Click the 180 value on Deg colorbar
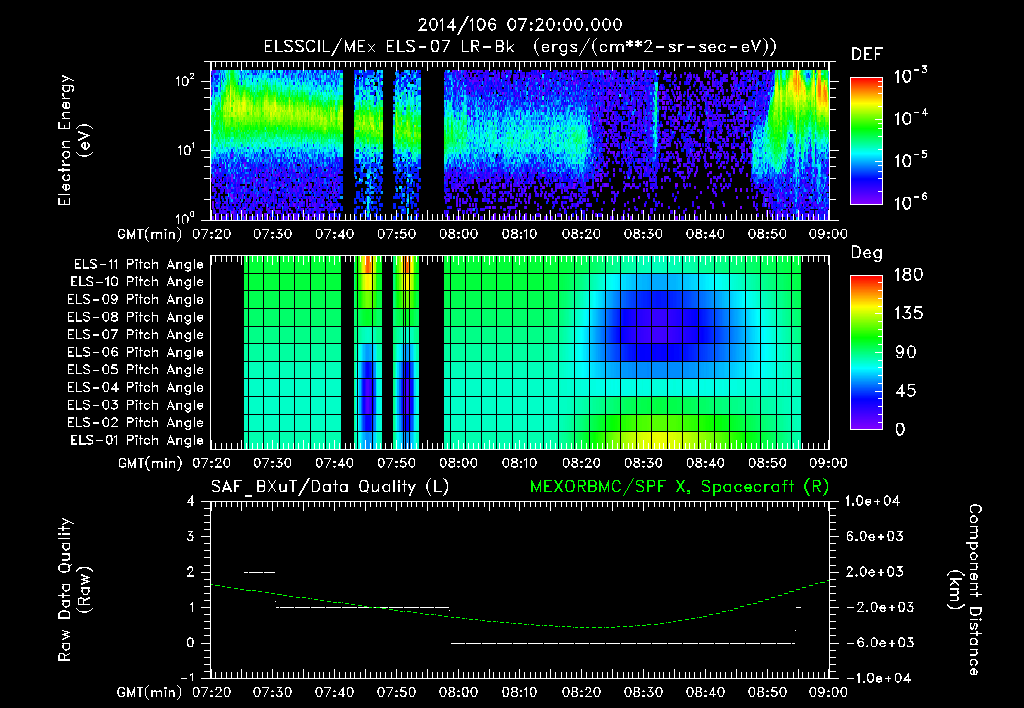 click(x=908, y=275)
